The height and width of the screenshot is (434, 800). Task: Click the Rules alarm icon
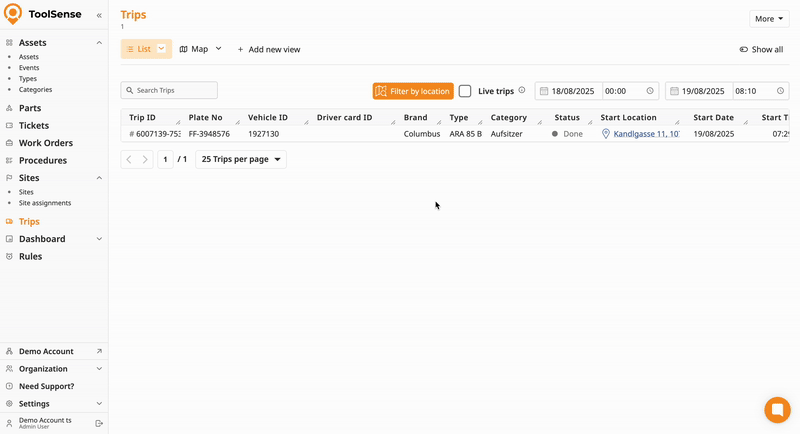tap(9, 257)
